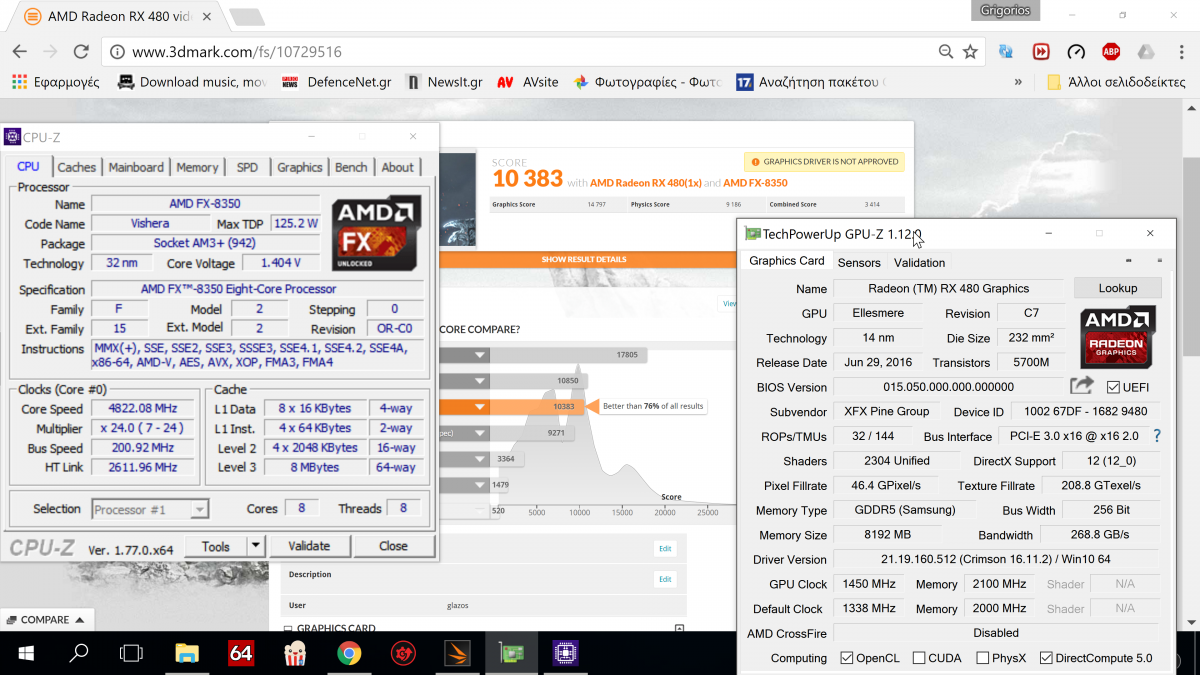Show more bookmarks with the double chevron

(1018, 82)
